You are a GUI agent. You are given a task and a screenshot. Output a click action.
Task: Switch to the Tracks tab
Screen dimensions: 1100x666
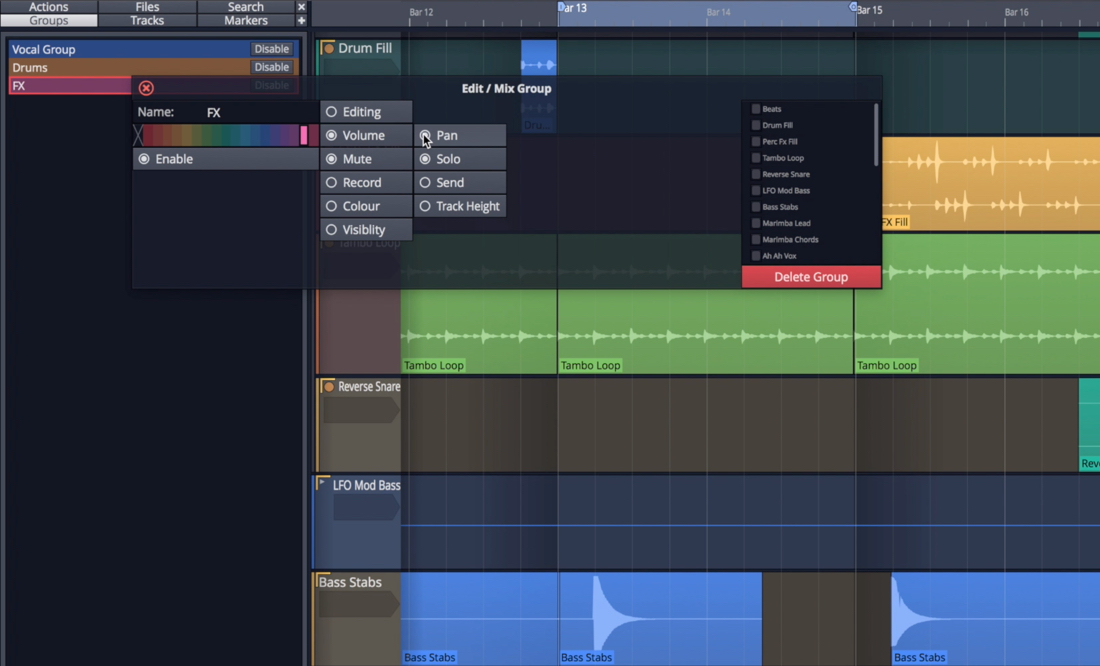coord(147,20)
